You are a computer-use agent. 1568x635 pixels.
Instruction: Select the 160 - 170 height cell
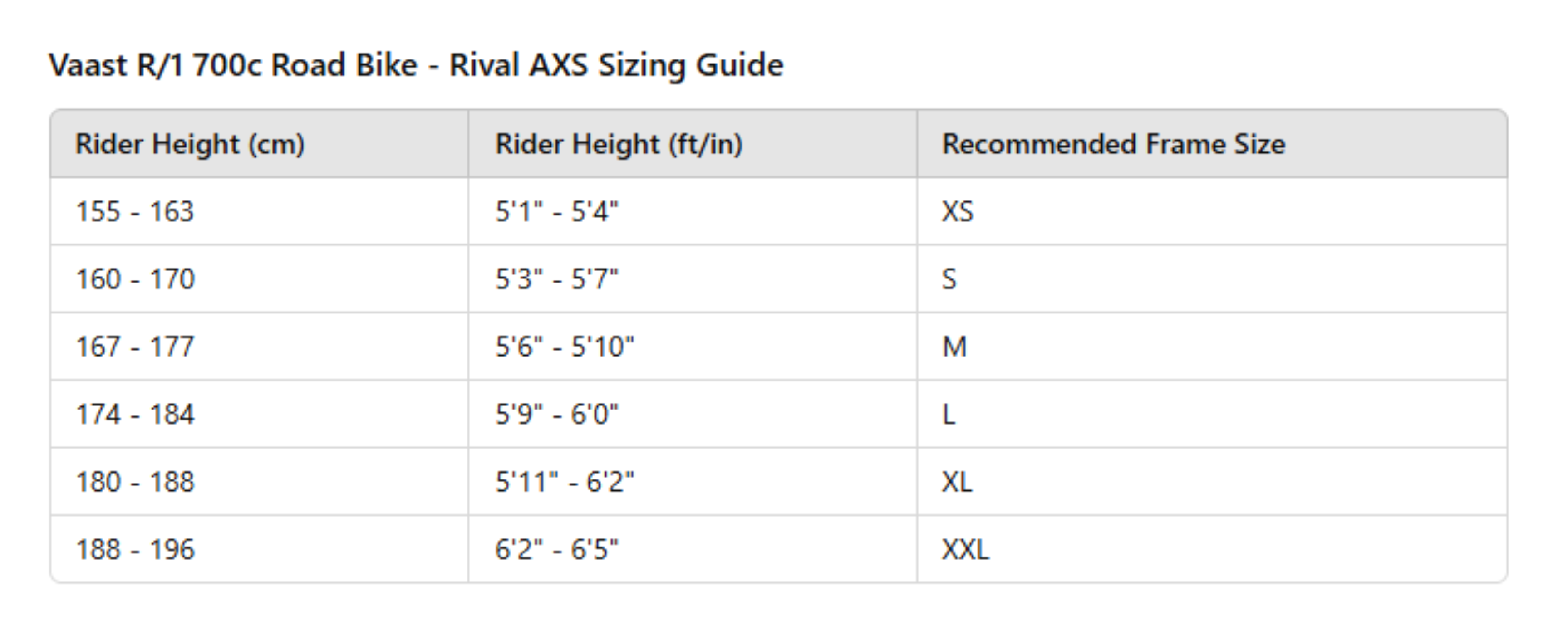tap(135, 279)
